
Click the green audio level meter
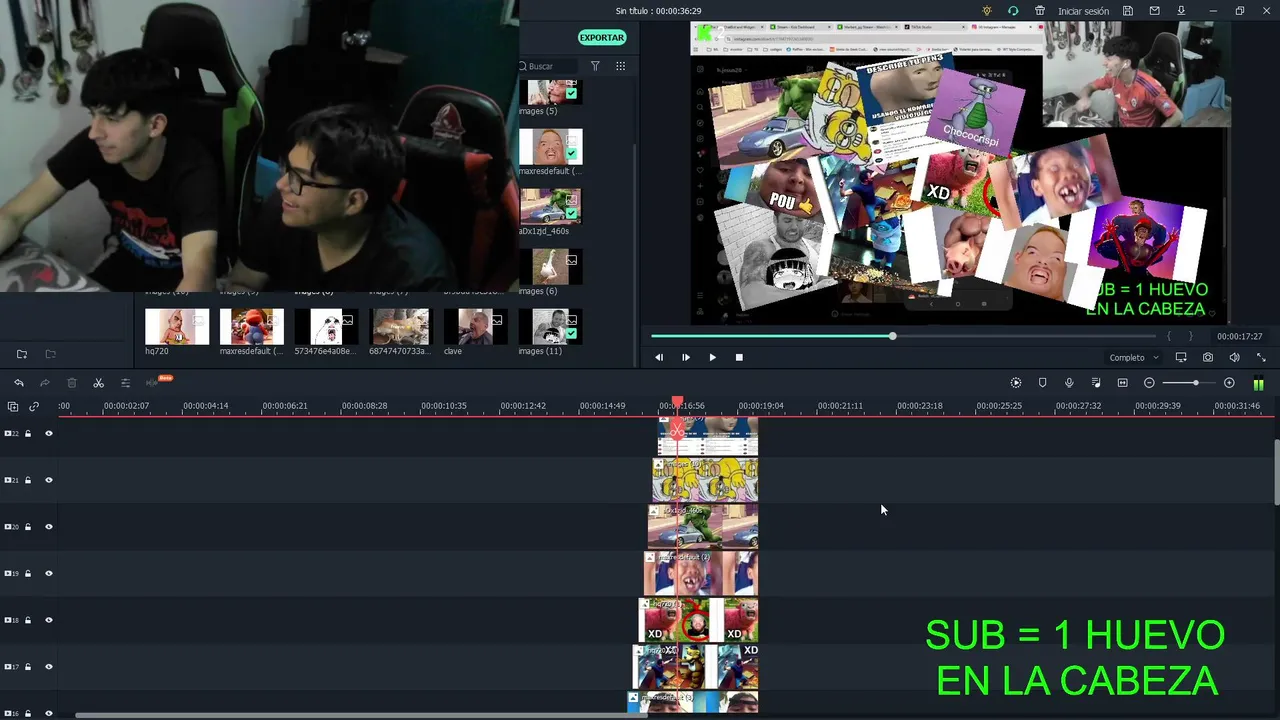[1258, 383]
